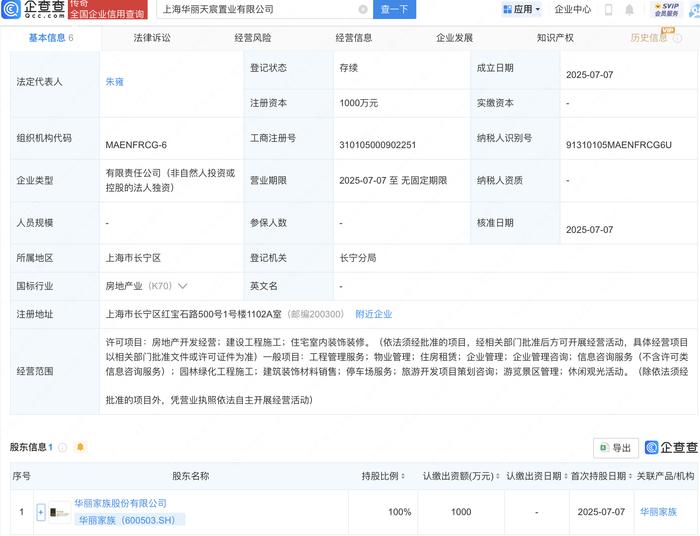Viewport: 700px width, 536px height.
Task: Select first holding date 2025-07-07 in shareholder row
Action: (x=601, y=512)
